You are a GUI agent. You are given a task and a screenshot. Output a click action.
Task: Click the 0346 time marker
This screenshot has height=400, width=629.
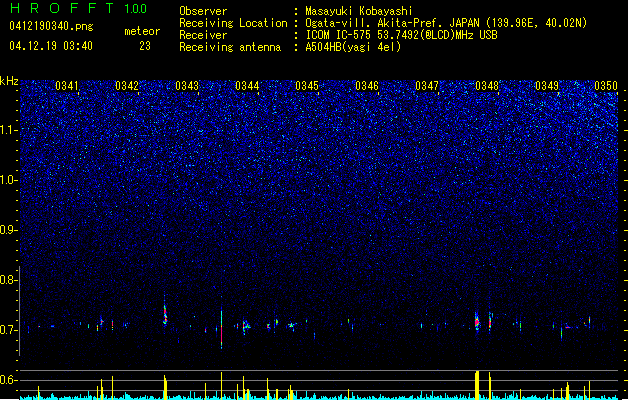pos(367,86)
